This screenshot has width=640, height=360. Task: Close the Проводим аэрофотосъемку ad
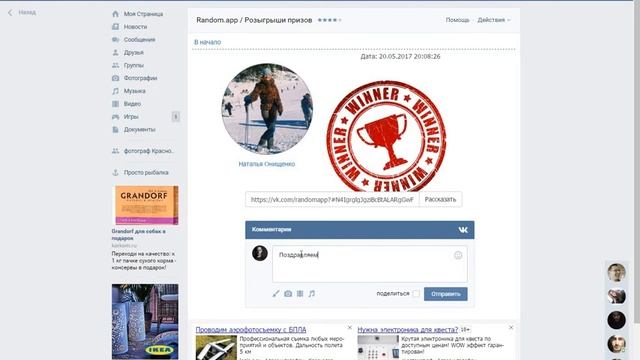click(350, 327)
